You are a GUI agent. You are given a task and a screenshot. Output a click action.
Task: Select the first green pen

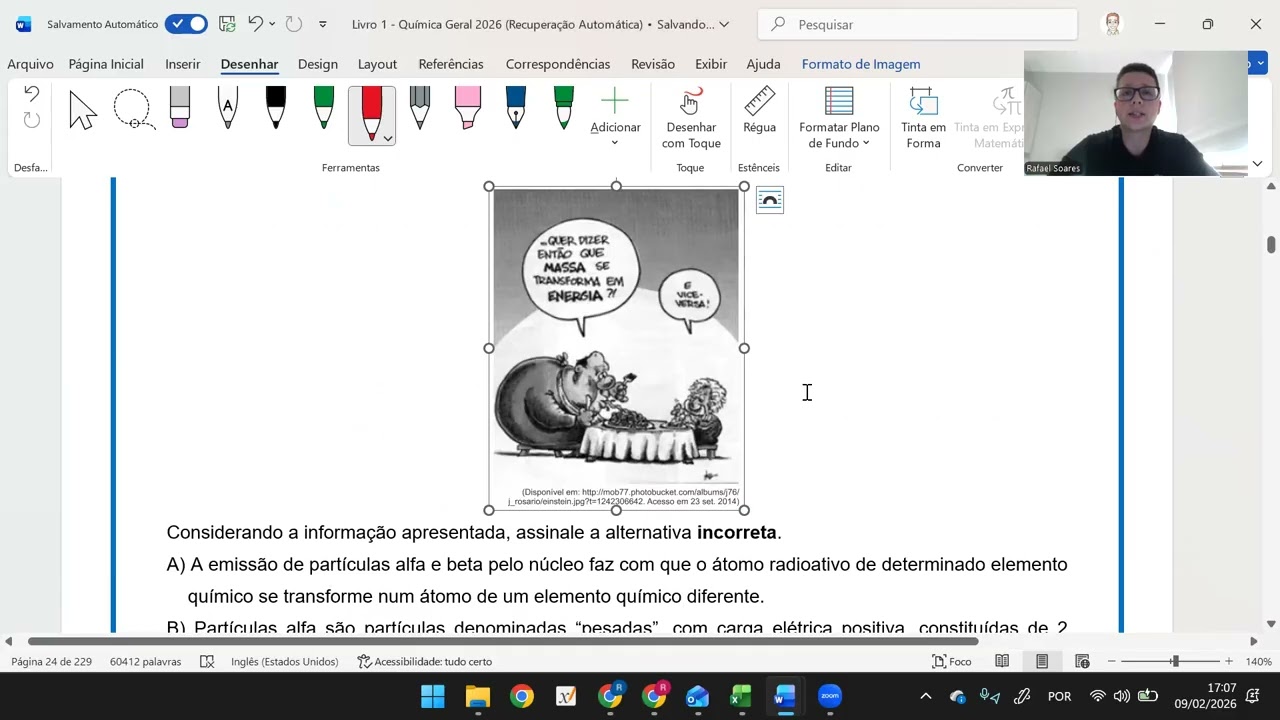(x=324, y=108)
